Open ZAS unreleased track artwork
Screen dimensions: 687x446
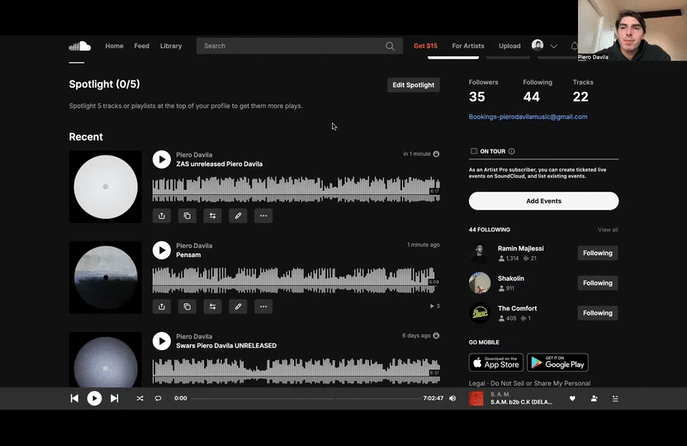coord(105,187)
